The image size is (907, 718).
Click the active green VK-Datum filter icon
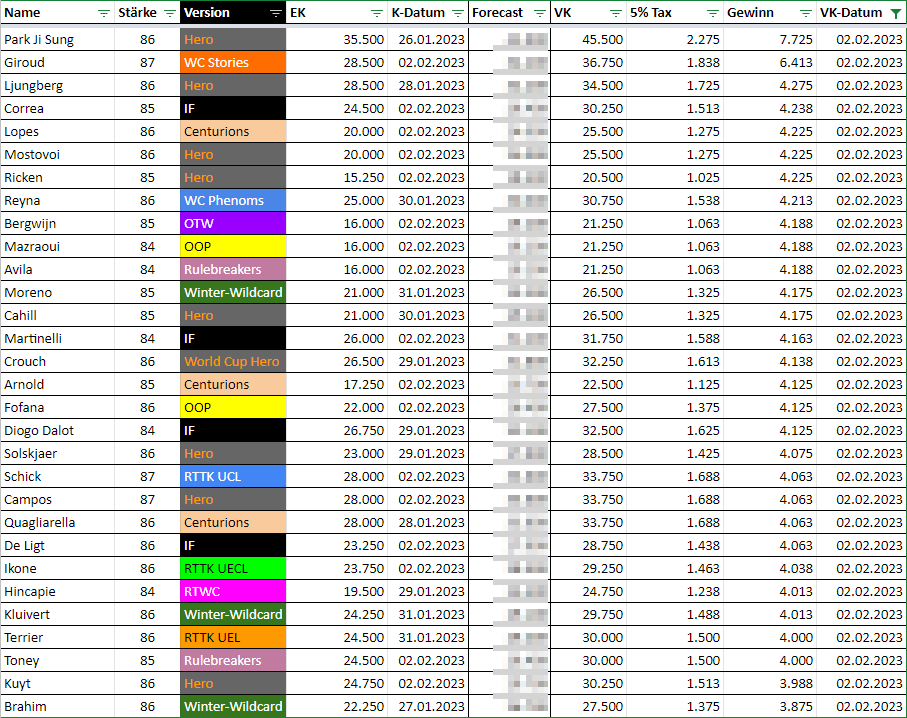click(895, 13)
